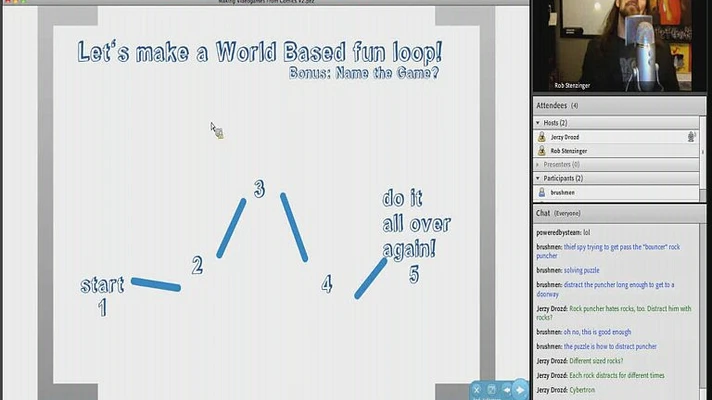712x400 pixels.
Task: Click the host icon beside Rob Stenzinger
Action: (542, 151)
